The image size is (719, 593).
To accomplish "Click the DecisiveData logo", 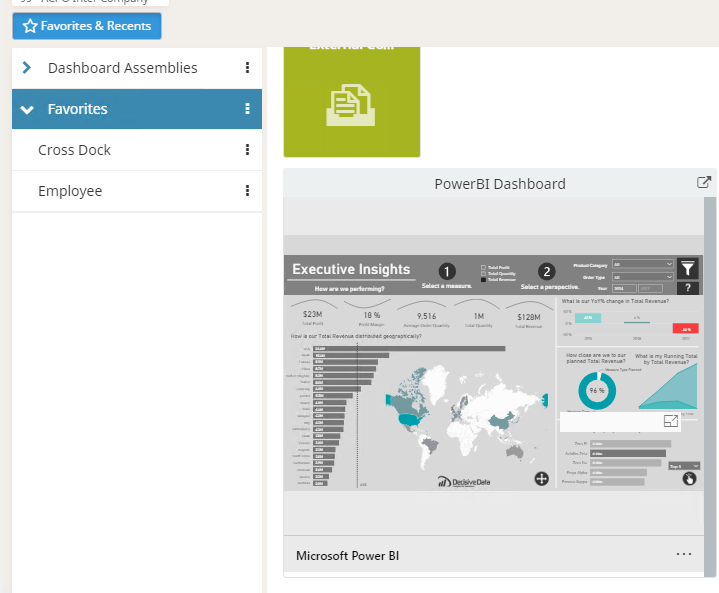I will [464, 482].
